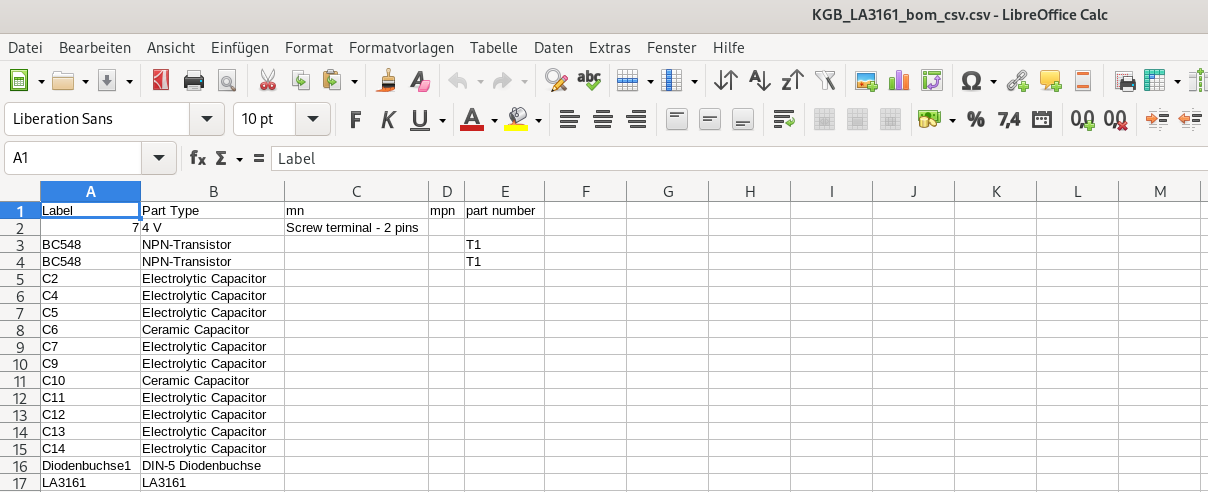Toggle italic text formatting
Image resolution: width=1208 pixels, height=492 pixels.
coord(388,120)
